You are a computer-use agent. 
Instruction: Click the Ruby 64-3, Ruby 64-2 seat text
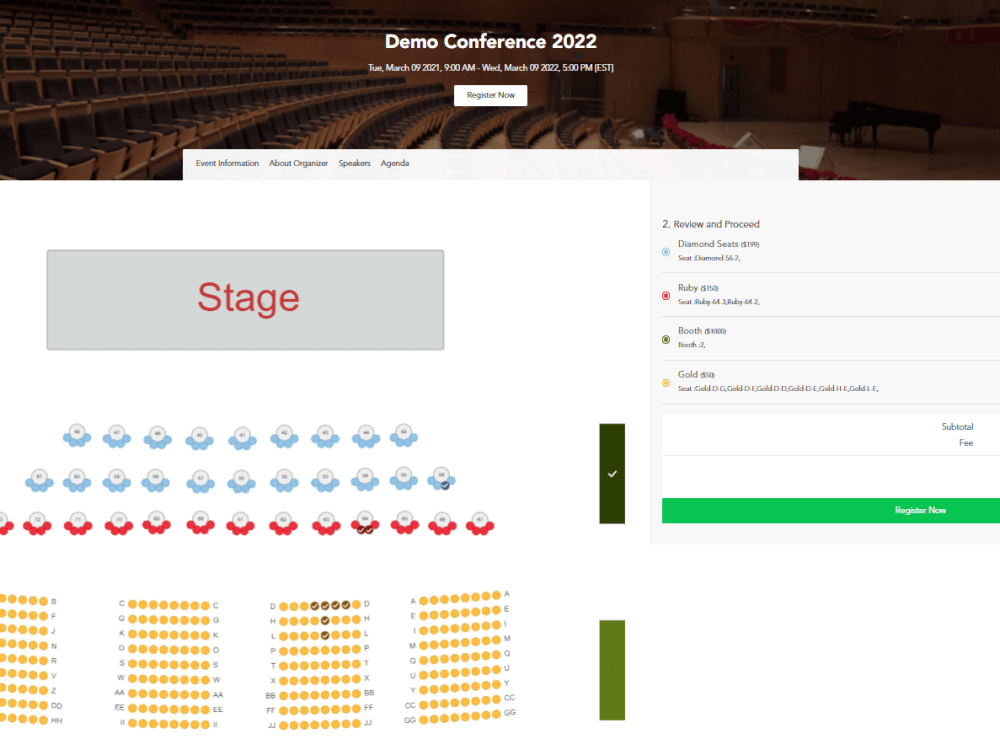click(x=719, y=302)
